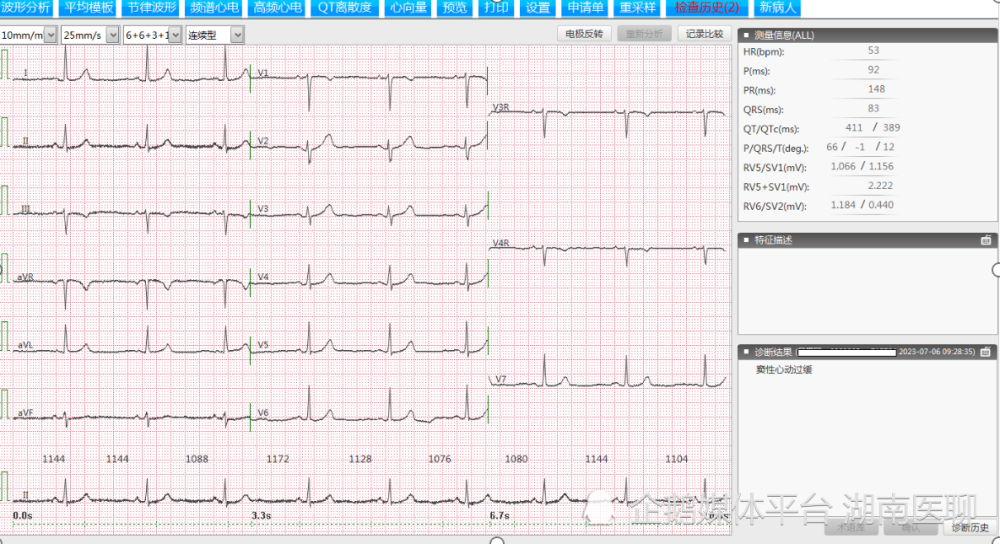Click the V4R lead label
Image resolution: width=1000 pixels, height=544 pixels.
point(501,243)
